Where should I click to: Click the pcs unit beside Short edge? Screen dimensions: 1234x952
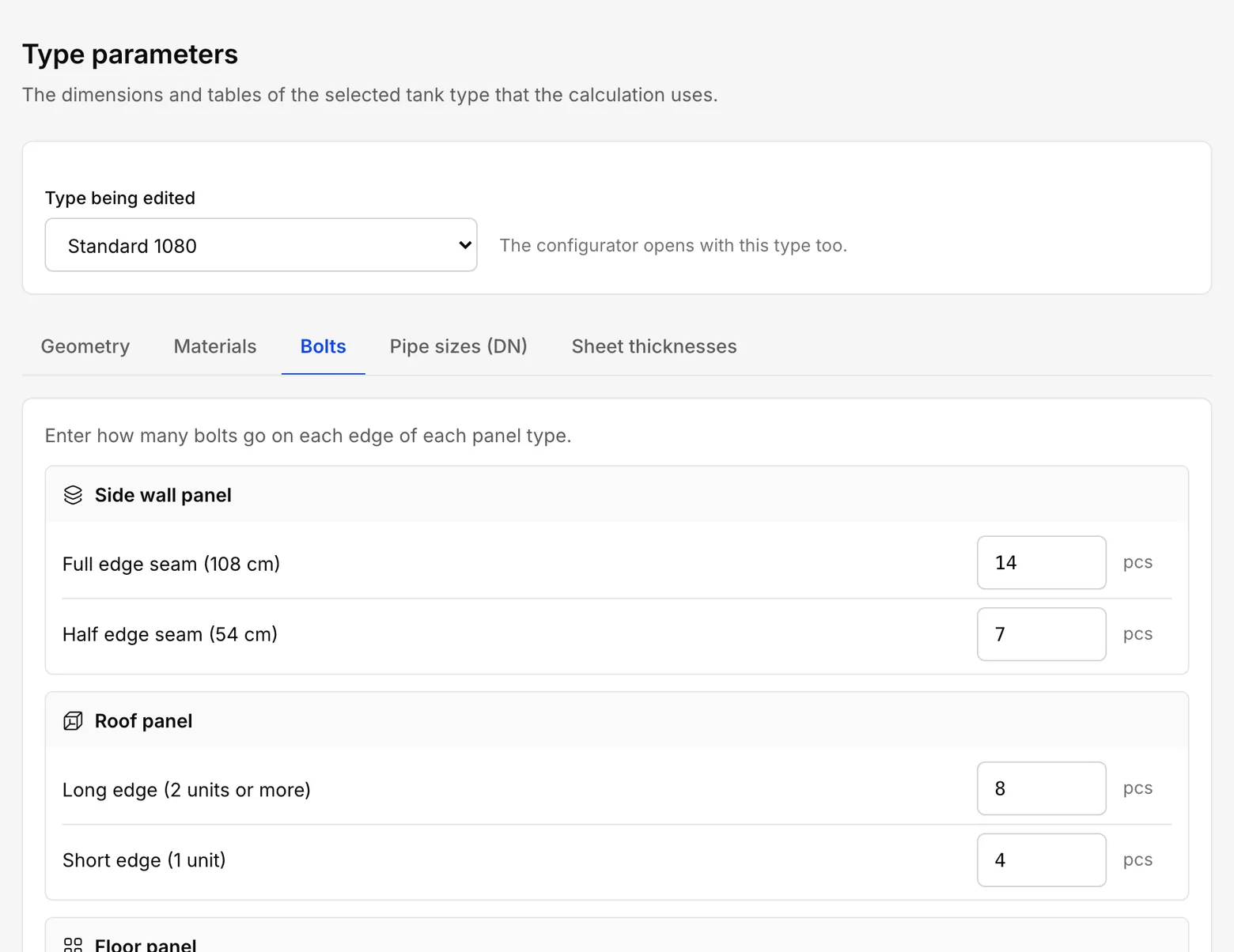[1137, 859]
